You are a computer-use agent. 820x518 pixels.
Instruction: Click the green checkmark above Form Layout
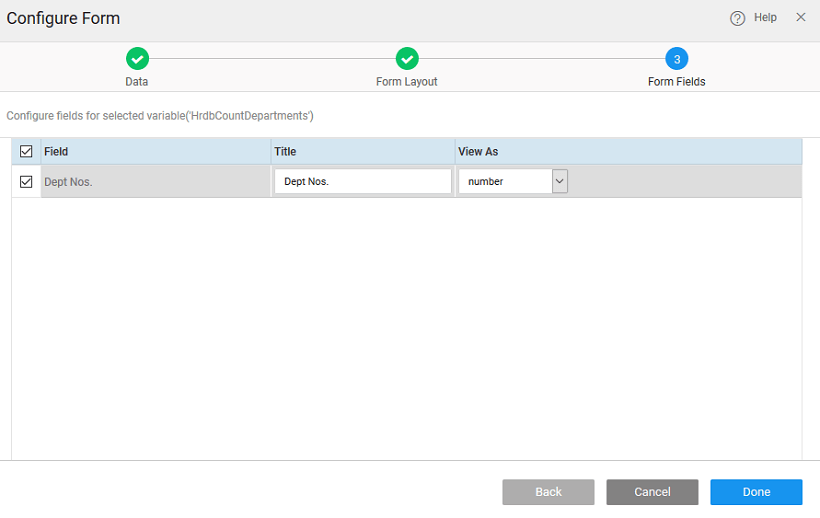[407, 59]
